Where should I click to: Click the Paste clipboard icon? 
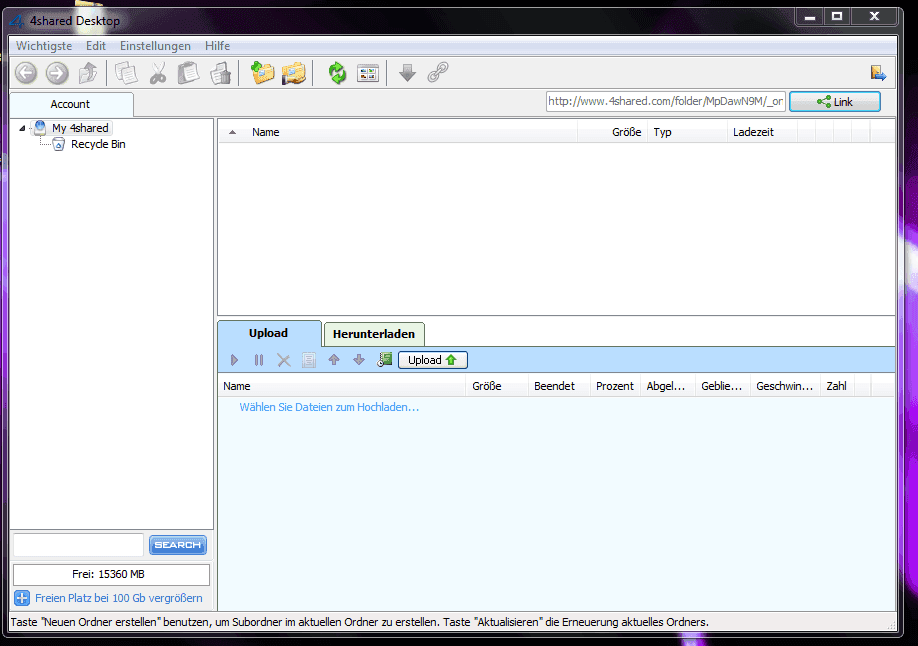tap(189, 73)
